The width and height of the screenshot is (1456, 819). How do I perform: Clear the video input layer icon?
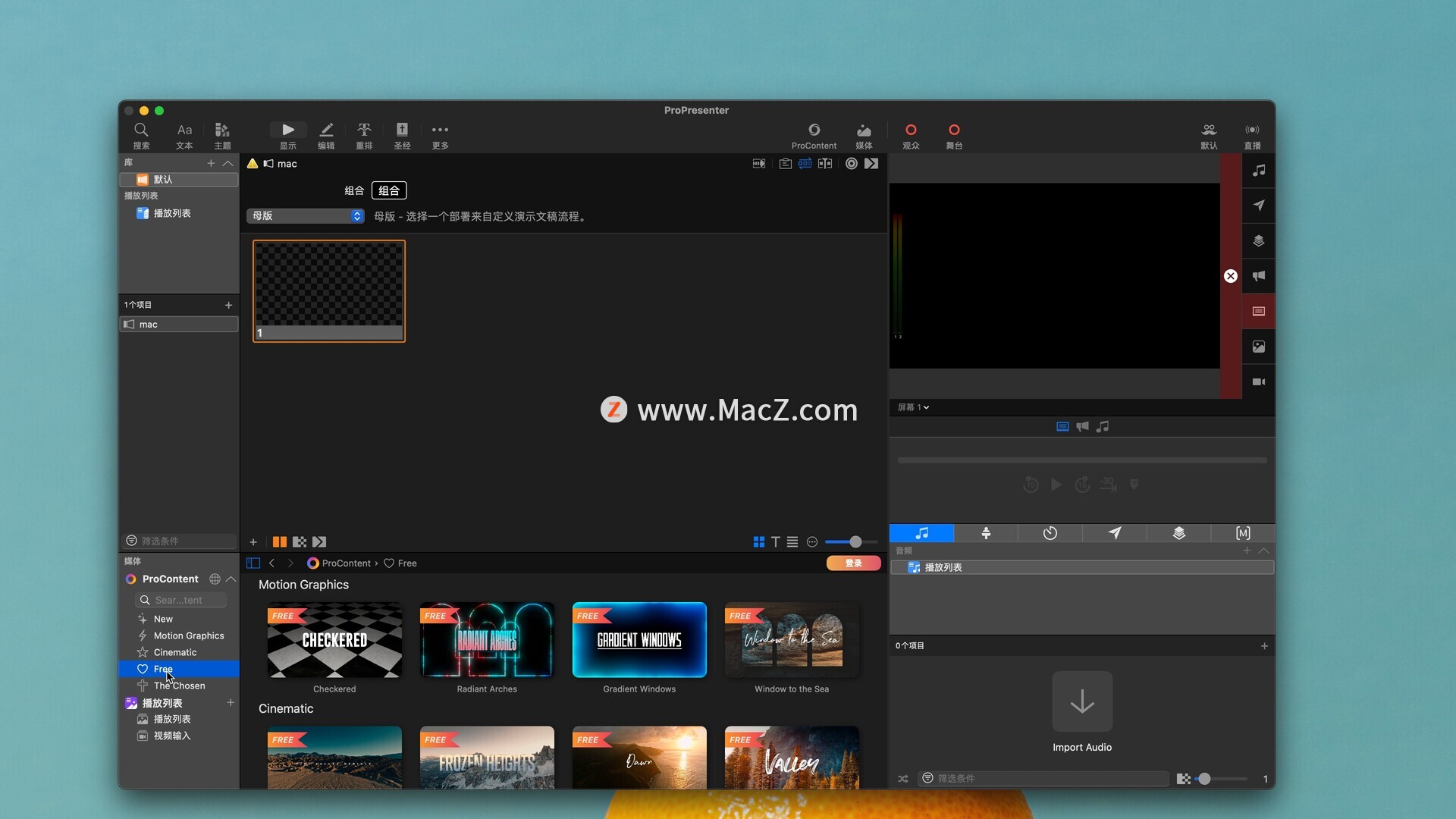click(x=1259, y=382)
